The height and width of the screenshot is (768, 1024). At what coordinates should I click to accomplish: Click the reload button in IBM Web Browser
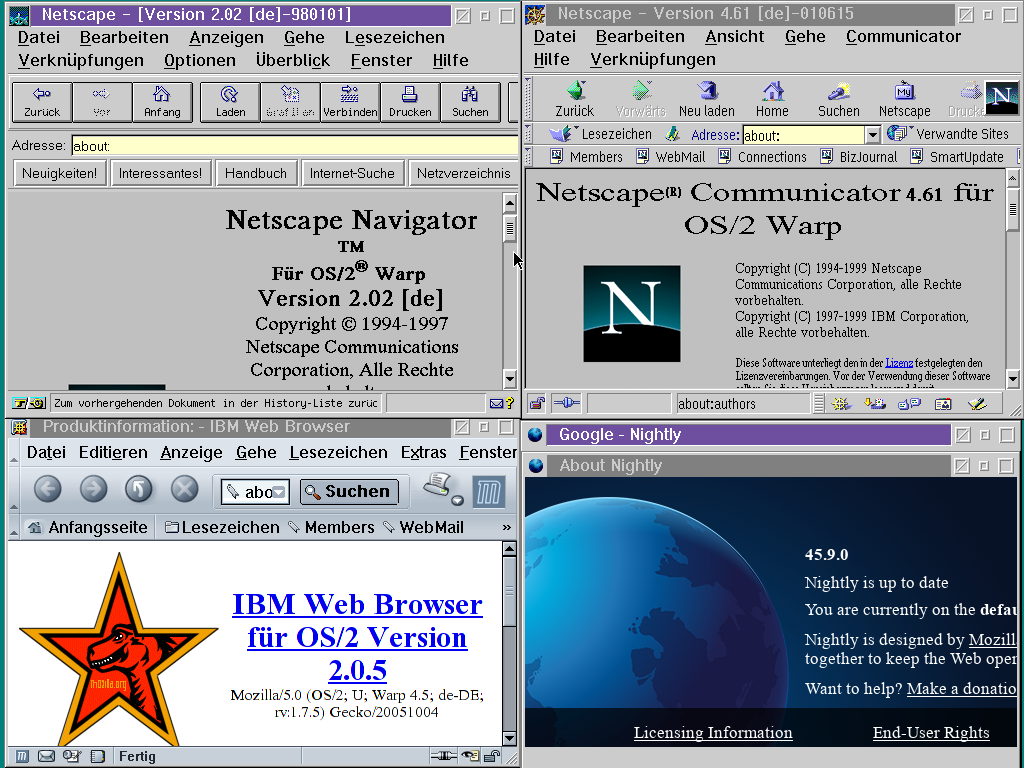[138, 488]
